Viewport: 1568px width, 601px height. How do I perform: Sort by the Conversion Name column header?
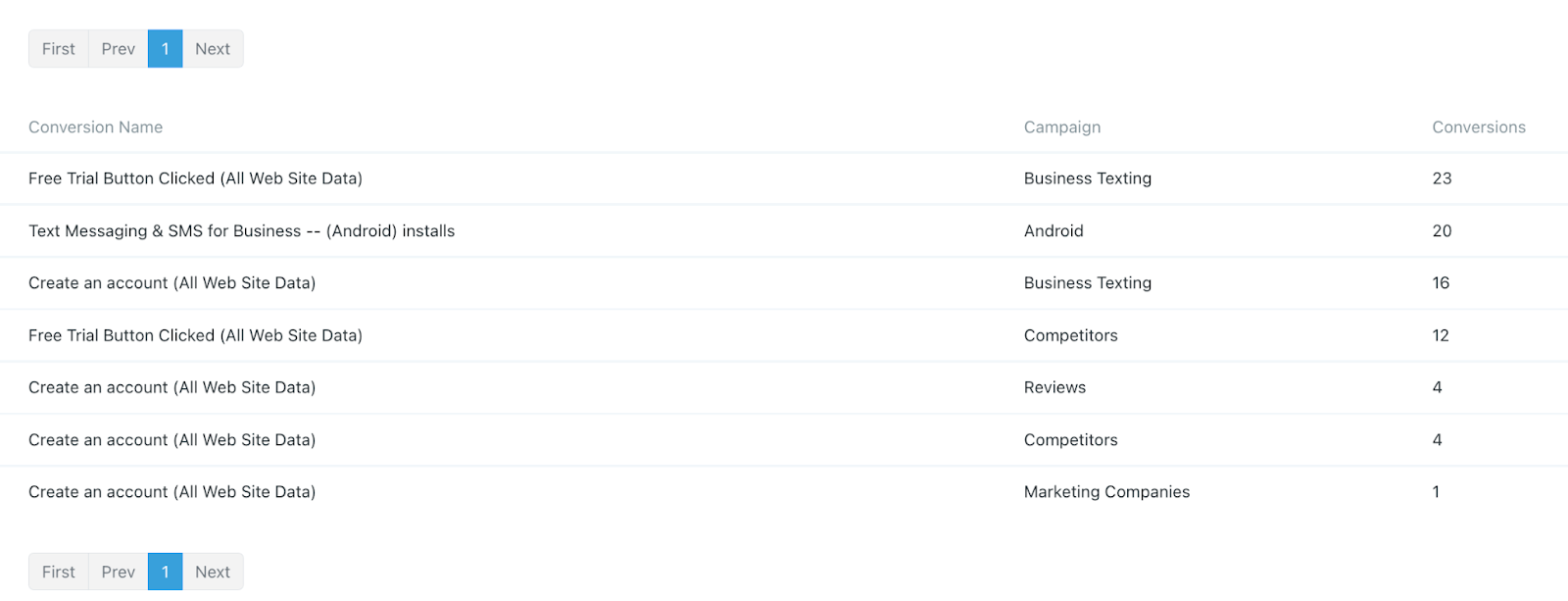click(96, 127)
